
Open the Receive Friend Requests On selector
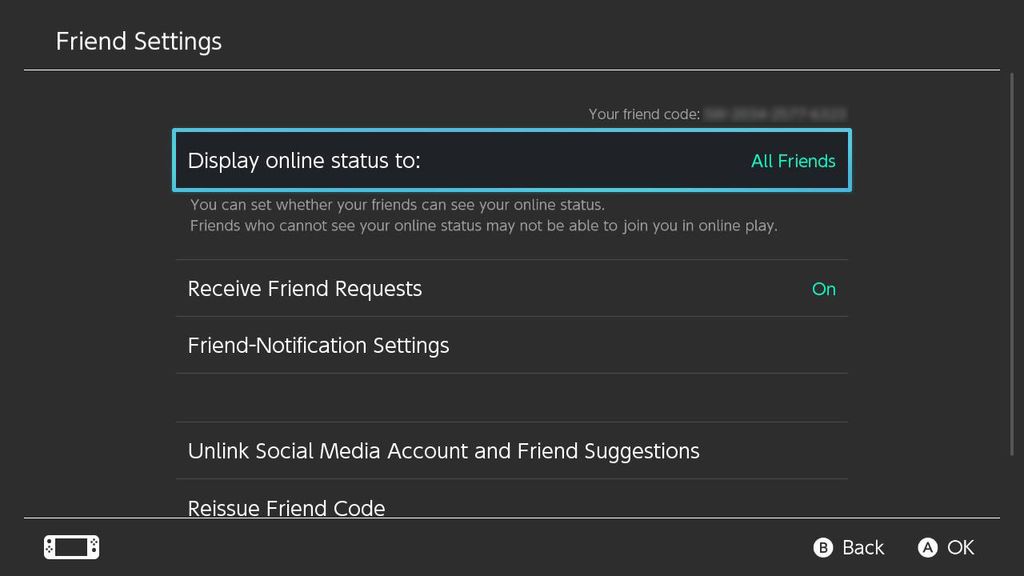(x=824, y=289)
